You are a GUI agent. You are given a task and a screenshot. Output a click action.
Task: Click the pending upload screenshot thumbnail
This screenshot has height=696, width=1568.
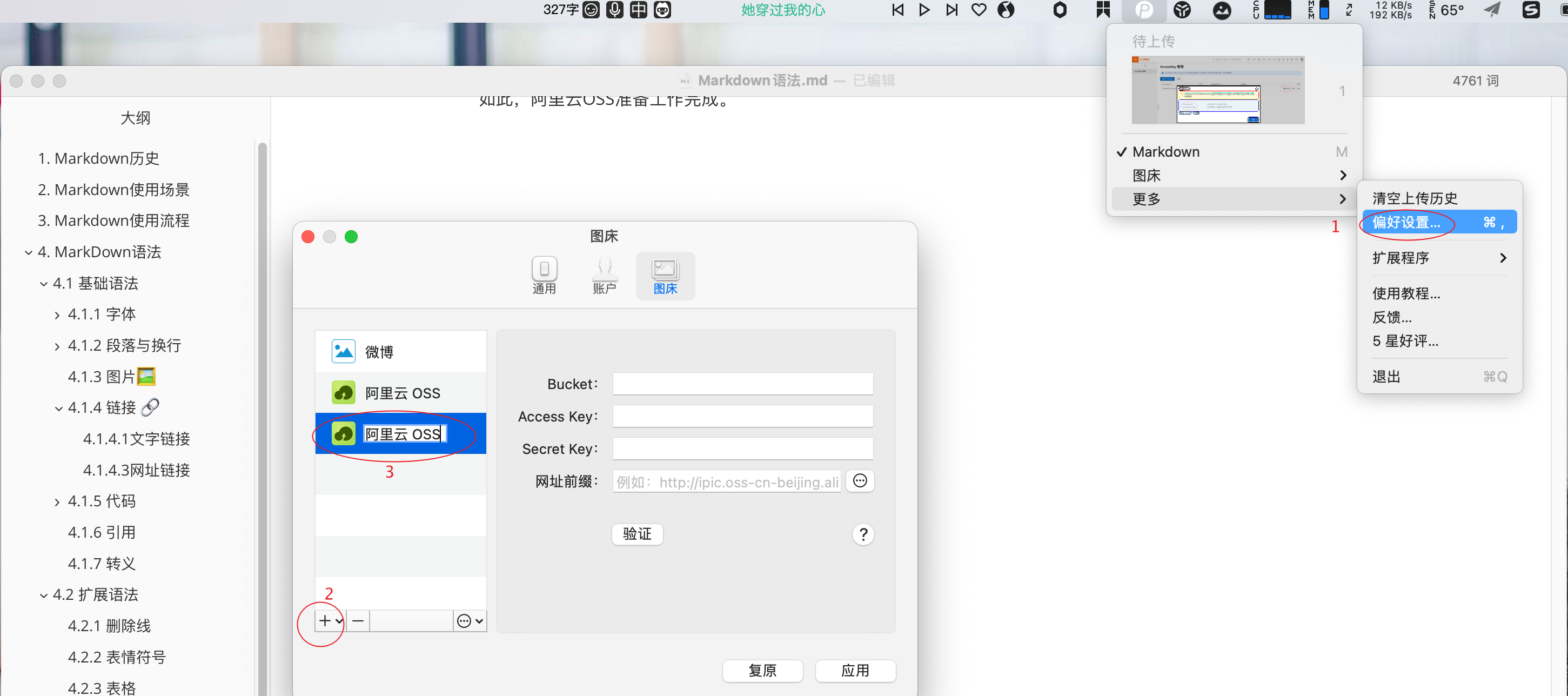[x=1217, y=90]
